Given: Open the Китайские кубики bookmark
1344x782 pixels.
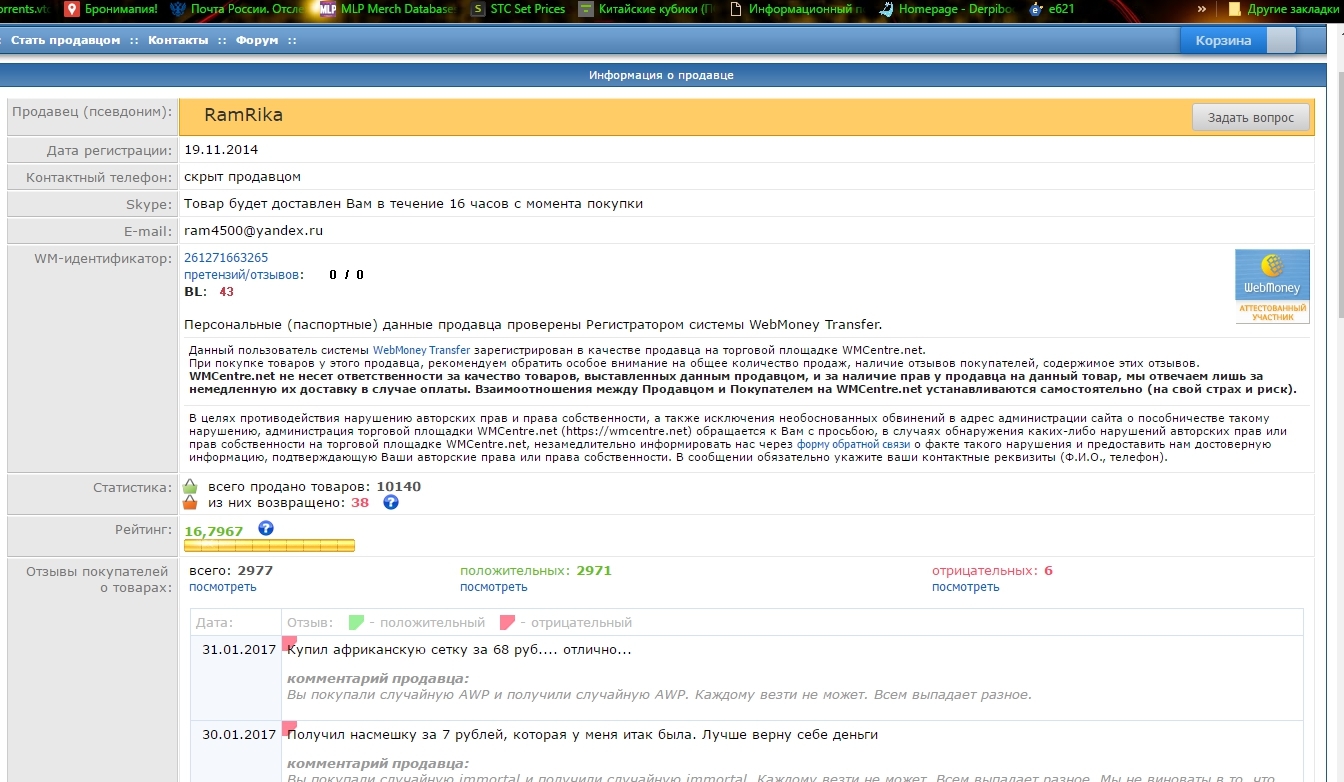Looking at the screenshot, I should [x=646, y=9].
